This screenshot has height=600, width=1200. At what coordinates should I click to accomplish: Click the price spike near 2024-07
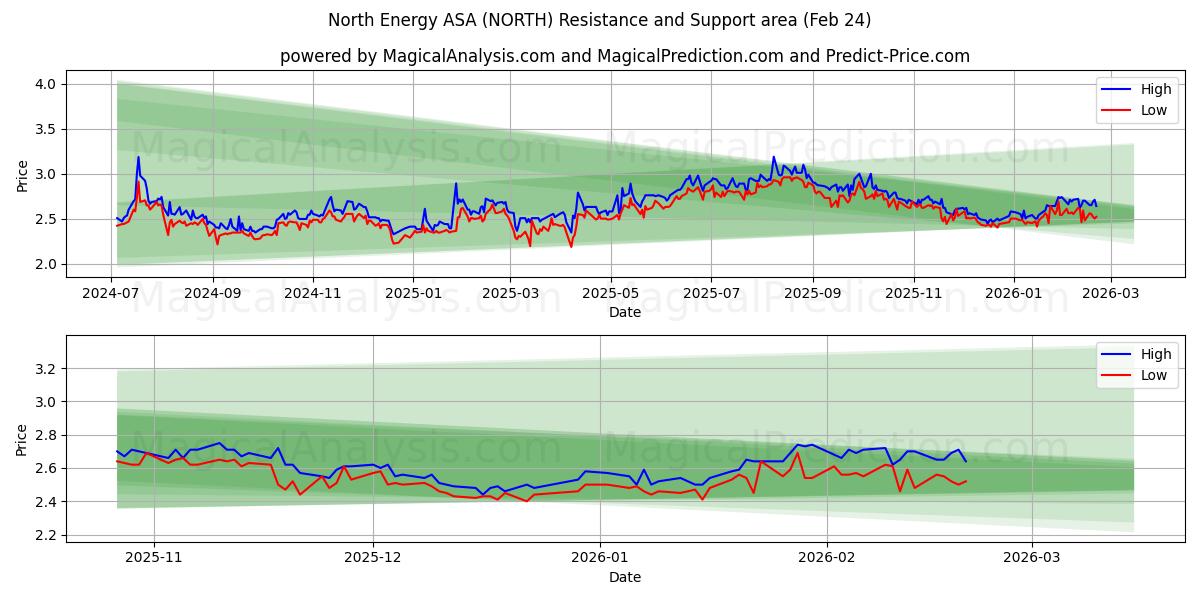click(138, 157)
